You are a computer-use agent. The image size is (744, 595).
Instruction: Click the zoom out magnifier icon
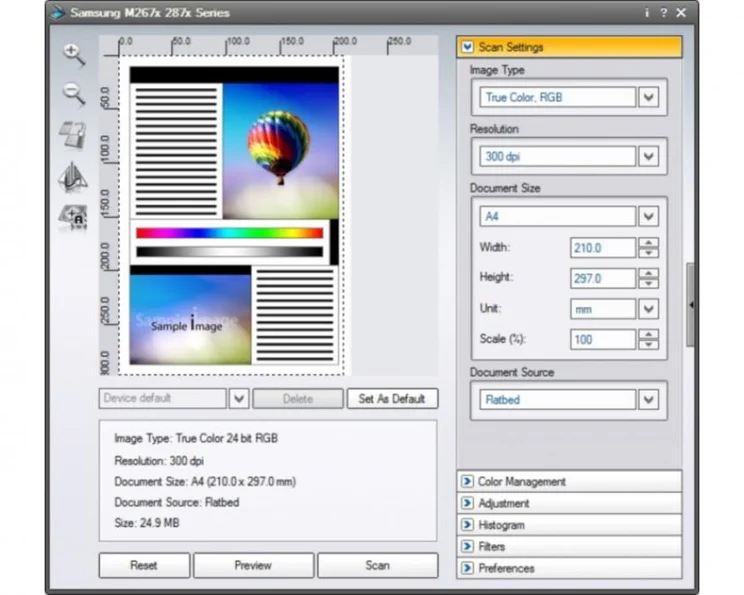73,95
